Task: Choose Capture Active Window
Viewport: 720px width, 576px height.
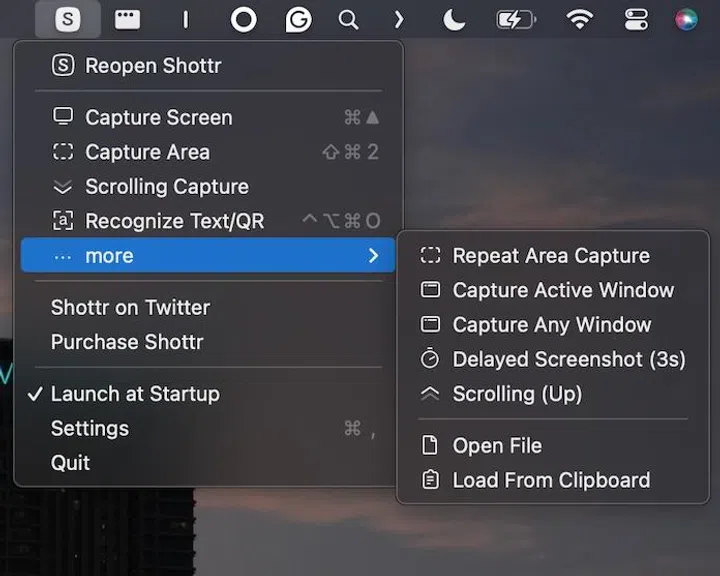Action: pos(553,290)
